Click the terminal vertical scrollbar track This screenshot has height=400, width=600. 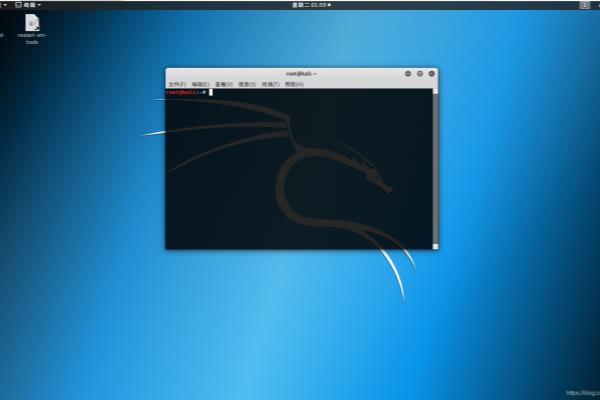[x=435, y=169]
